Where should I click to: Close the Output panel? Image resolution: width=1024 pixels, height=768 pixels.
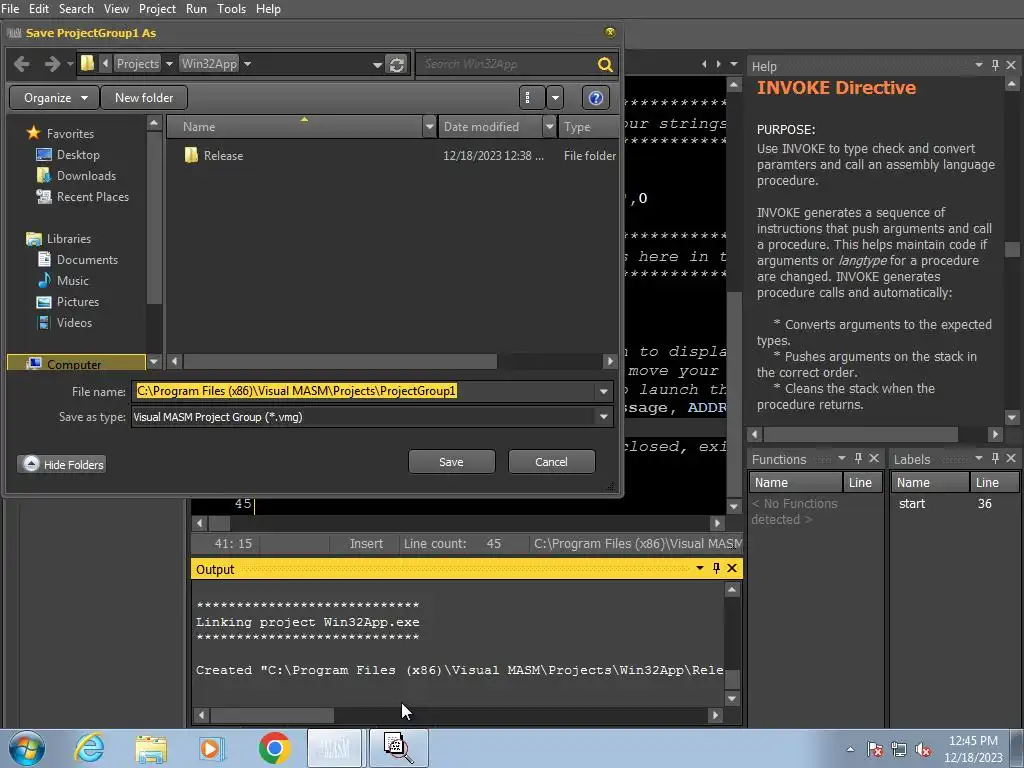pyautogui.click(x=732, y=568)
